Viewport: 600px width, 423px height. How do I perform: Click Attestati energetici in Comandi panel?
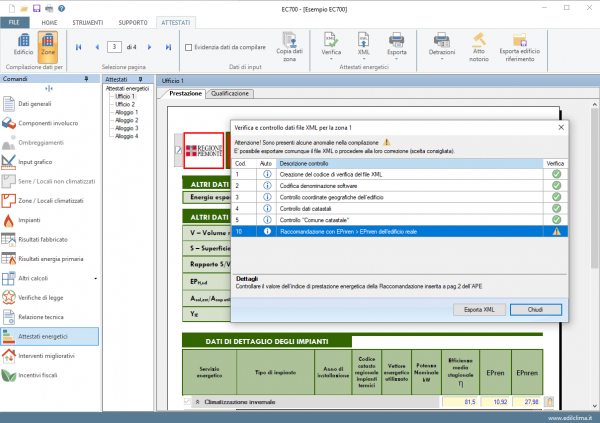tap(50, 336)
